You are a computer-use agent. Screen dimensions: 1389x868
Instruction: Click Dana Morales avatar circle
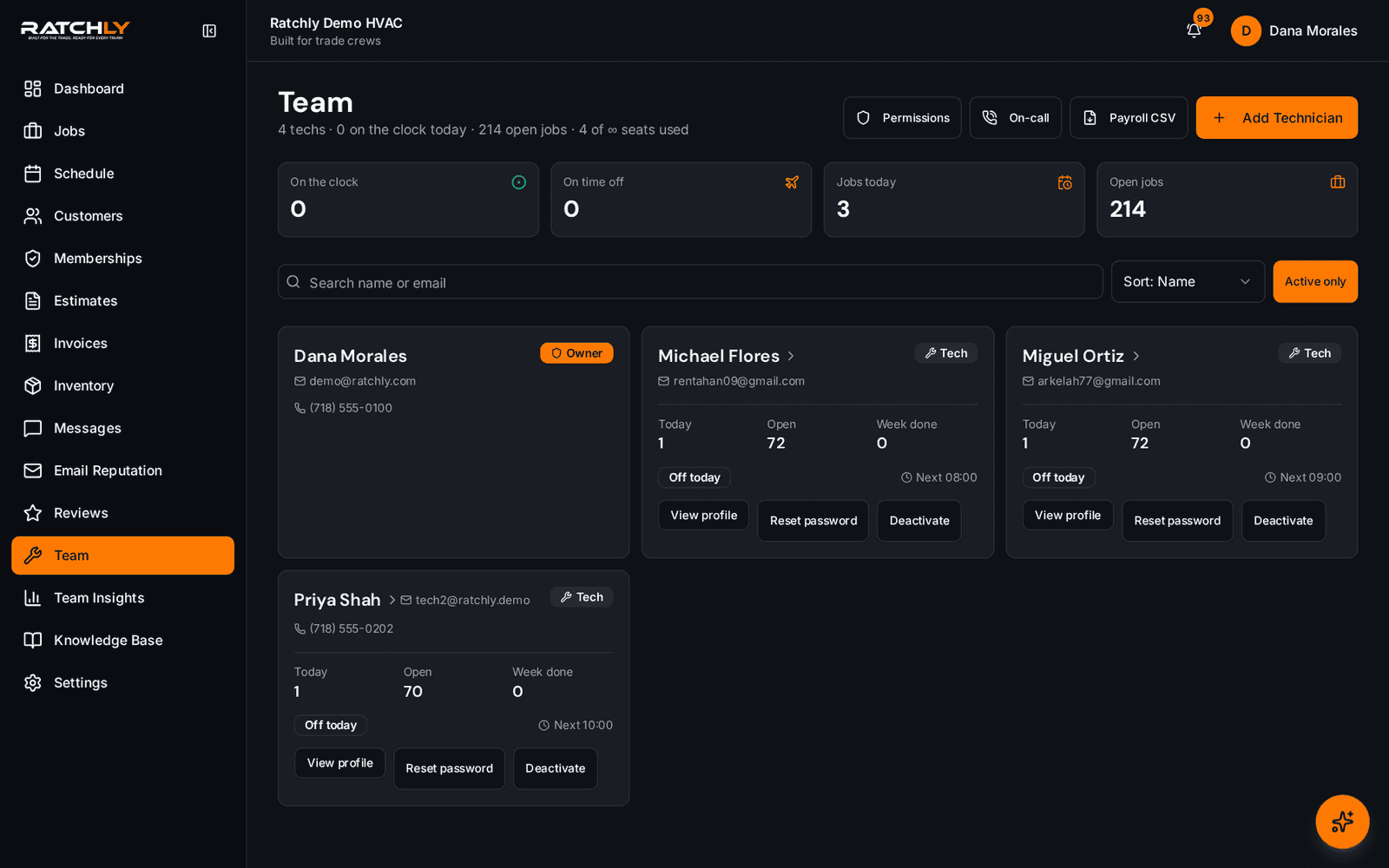[1246, 30]
